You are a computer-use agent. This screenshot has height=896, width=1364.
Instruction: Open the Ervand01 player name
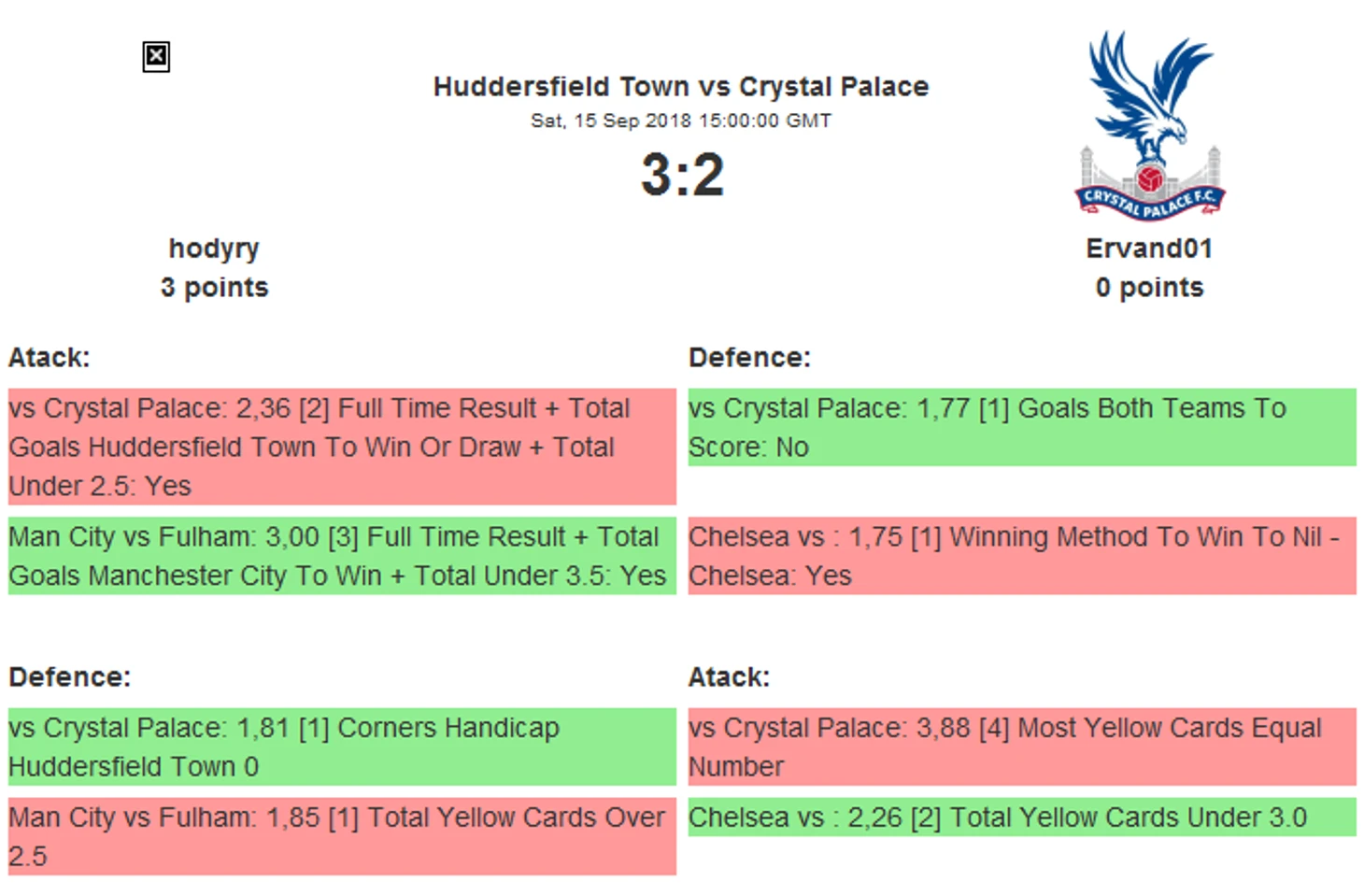(1149, 249)
